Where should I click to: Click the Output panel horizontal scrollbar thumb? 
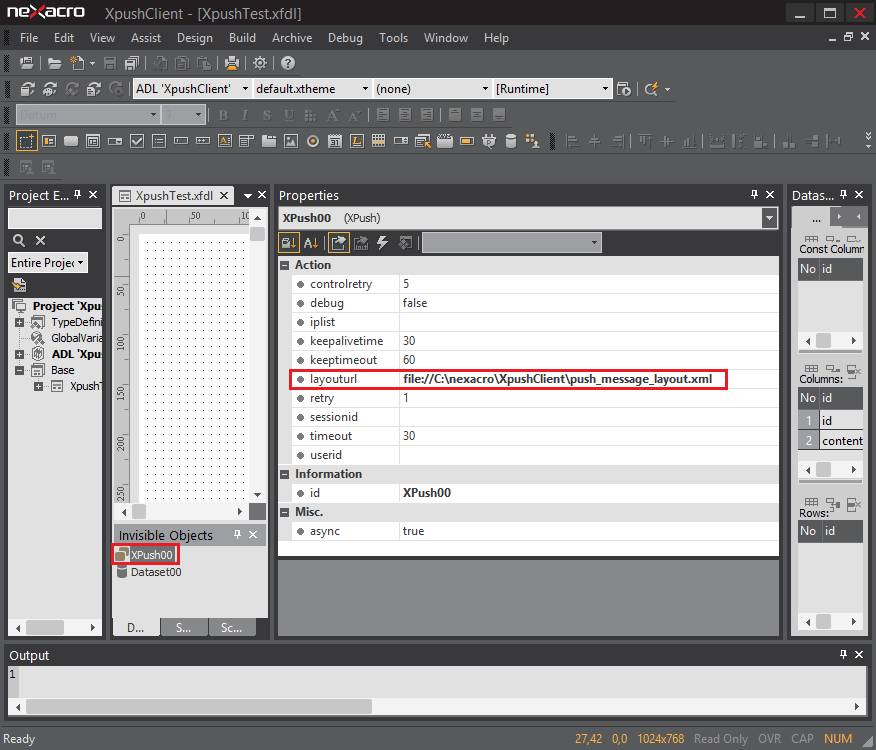199,706
